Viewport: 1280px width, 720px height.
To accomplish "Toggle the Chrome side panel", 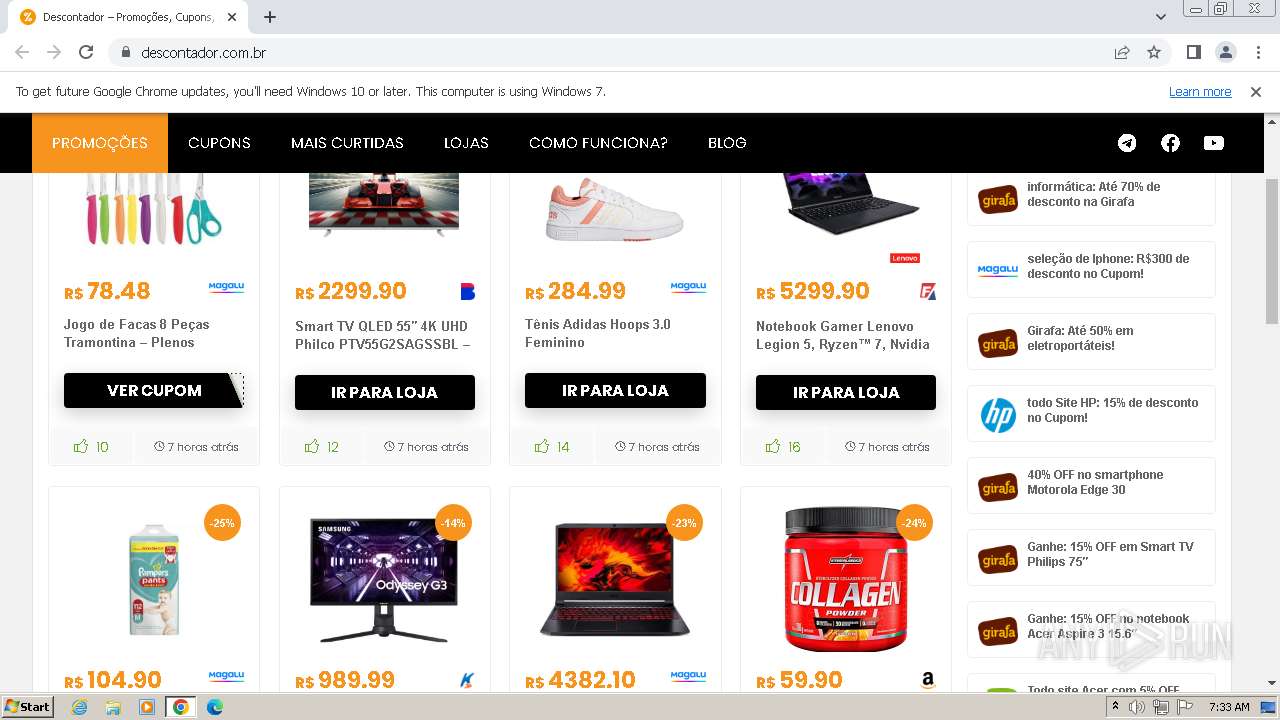I will tap(1193, 52).
